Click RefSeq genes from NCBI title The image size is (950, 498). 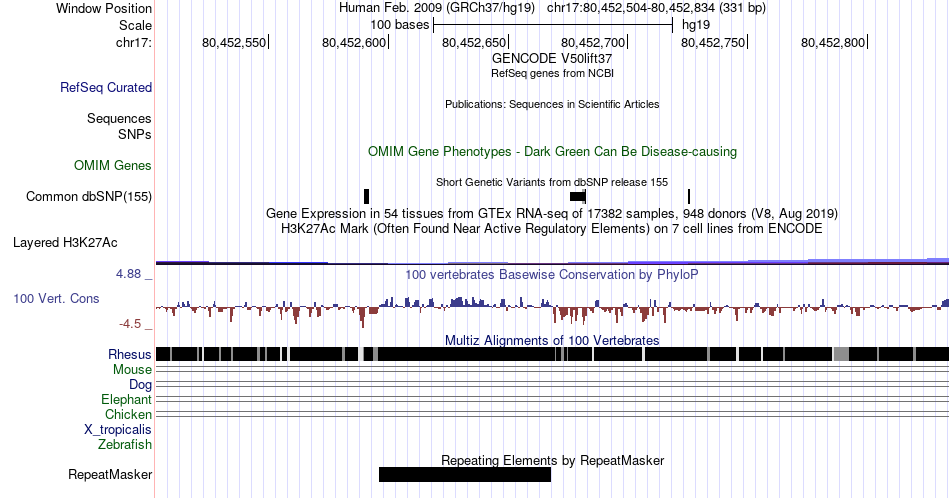[x=553, y=73]
